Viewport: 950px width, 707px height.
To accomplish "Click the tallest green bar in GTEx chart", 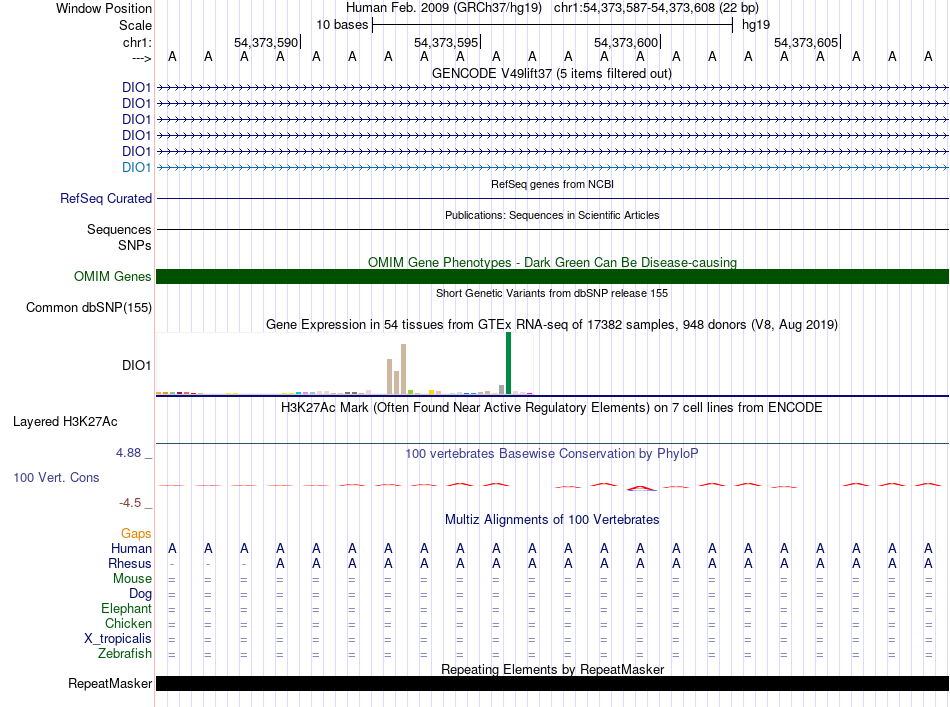I will (x=508, y=363).
